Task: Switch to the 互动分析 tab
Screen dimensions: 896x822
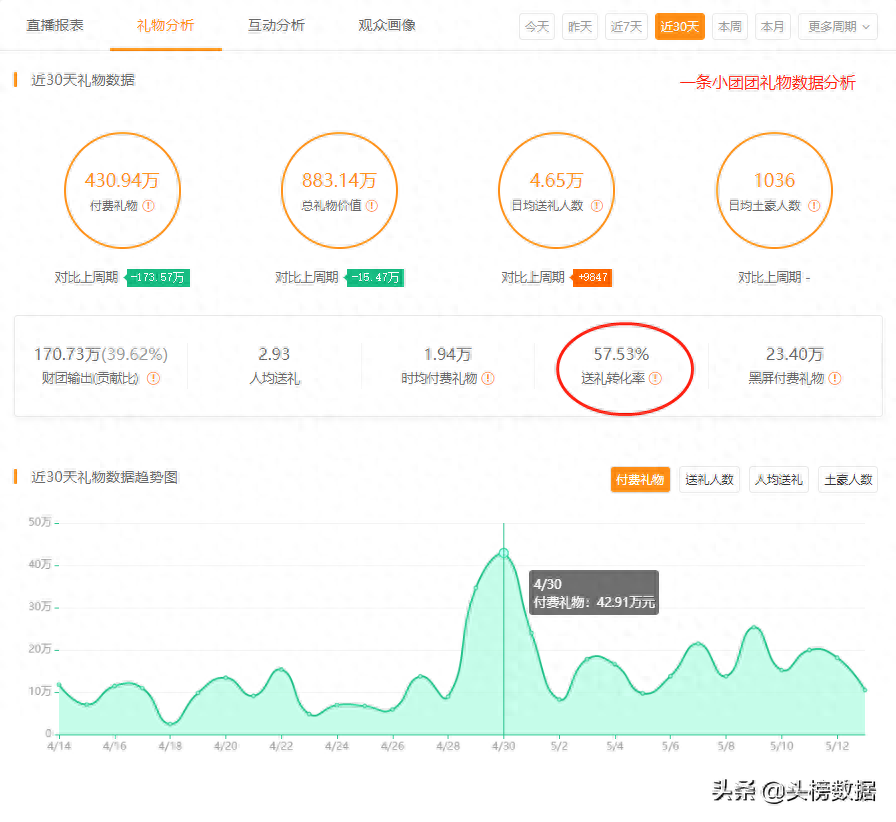Action: coord(276,26)
